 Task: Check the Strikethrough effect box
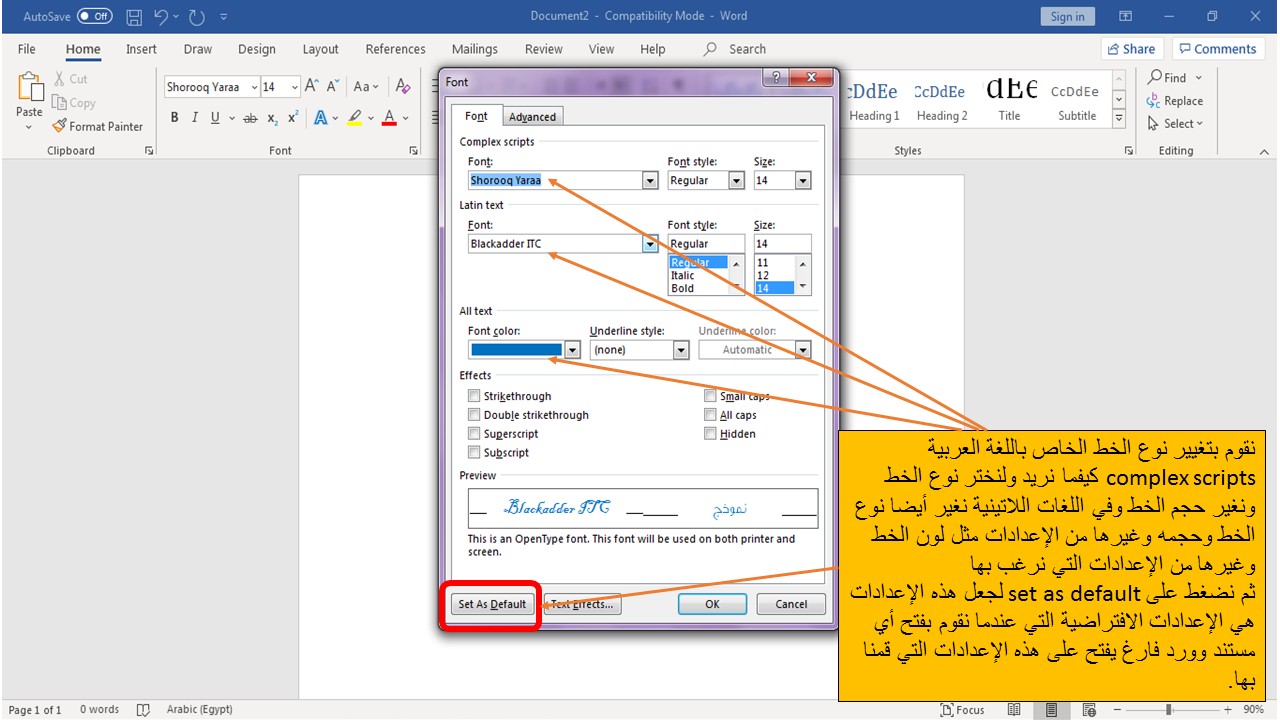(x=474, y=396)
